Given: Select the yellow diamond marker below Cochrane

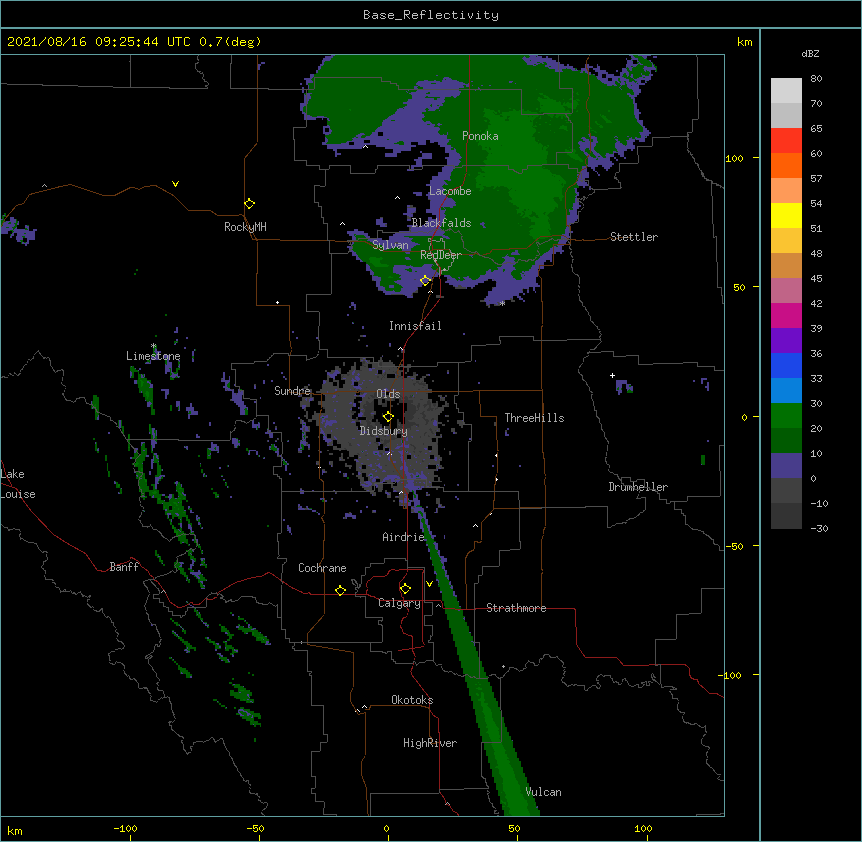Looking at the screenshot, I should tap(340, 590).
